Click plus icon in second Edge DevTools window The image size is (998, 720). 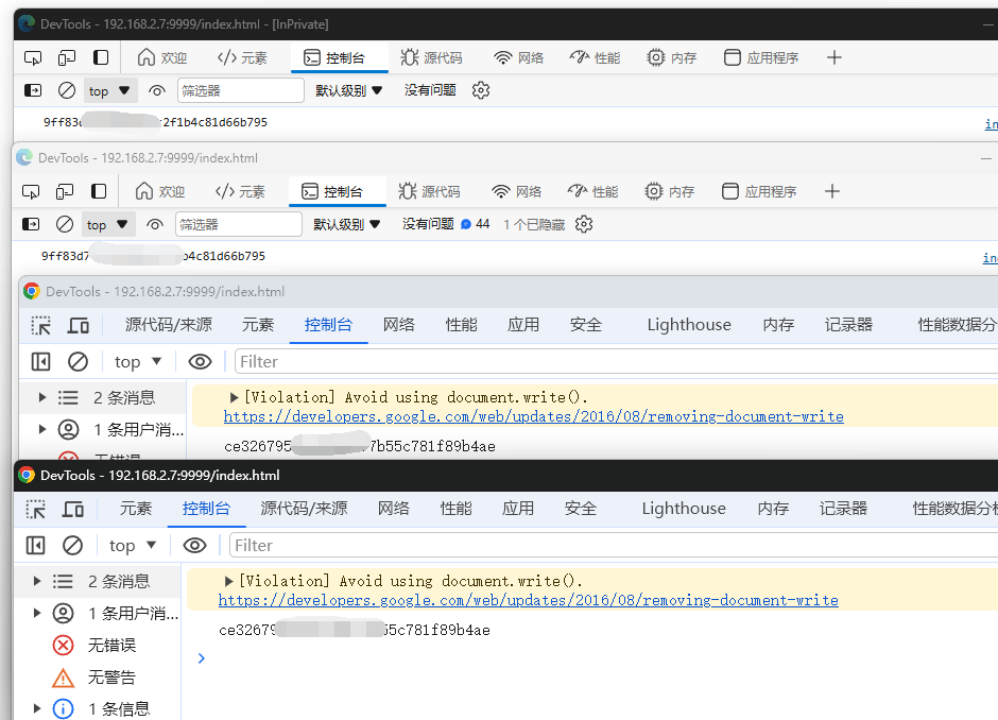(832, 192)
